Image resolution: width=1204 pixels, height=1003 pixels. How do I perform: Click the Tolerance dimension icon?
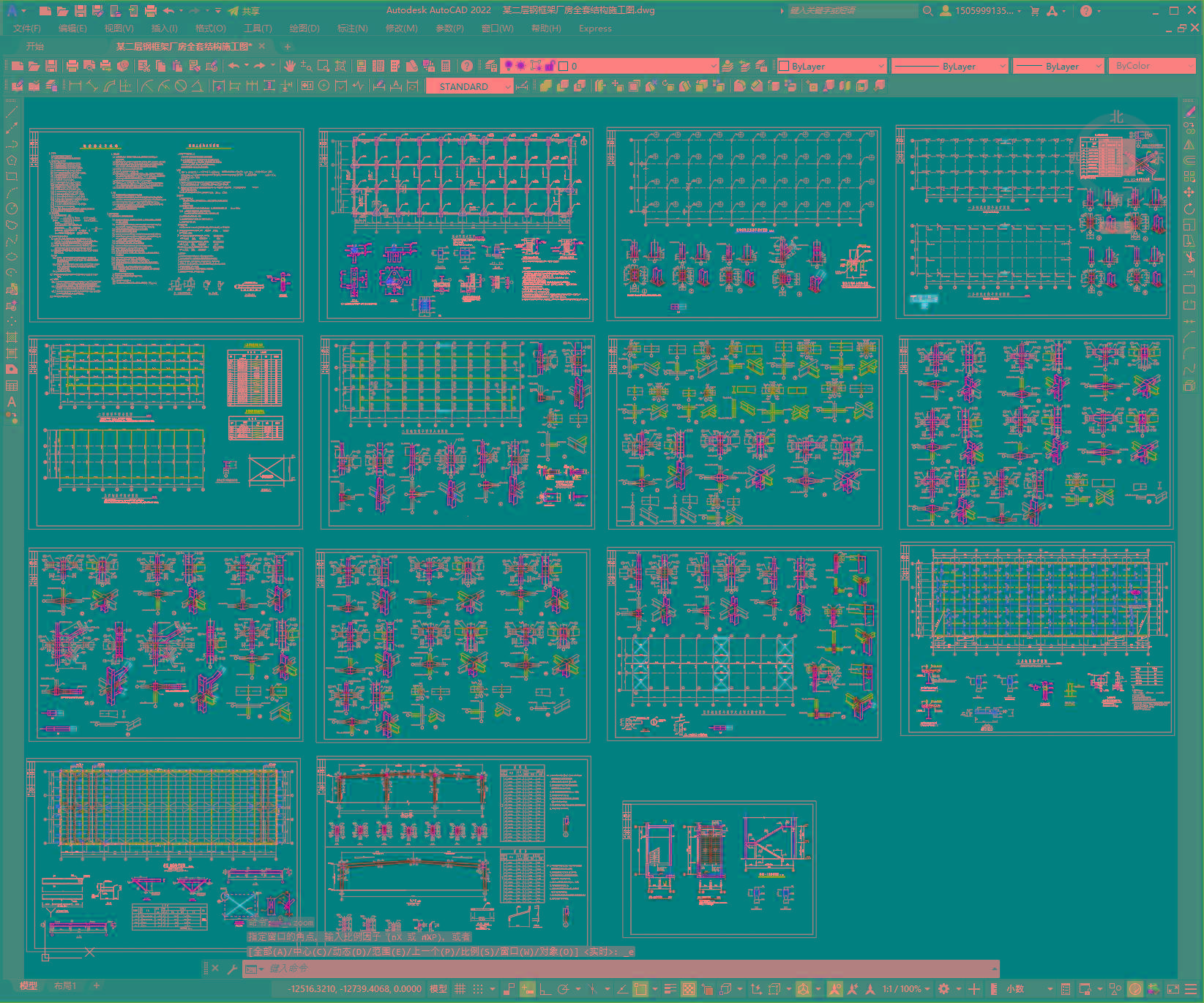[x=307, y=86]
